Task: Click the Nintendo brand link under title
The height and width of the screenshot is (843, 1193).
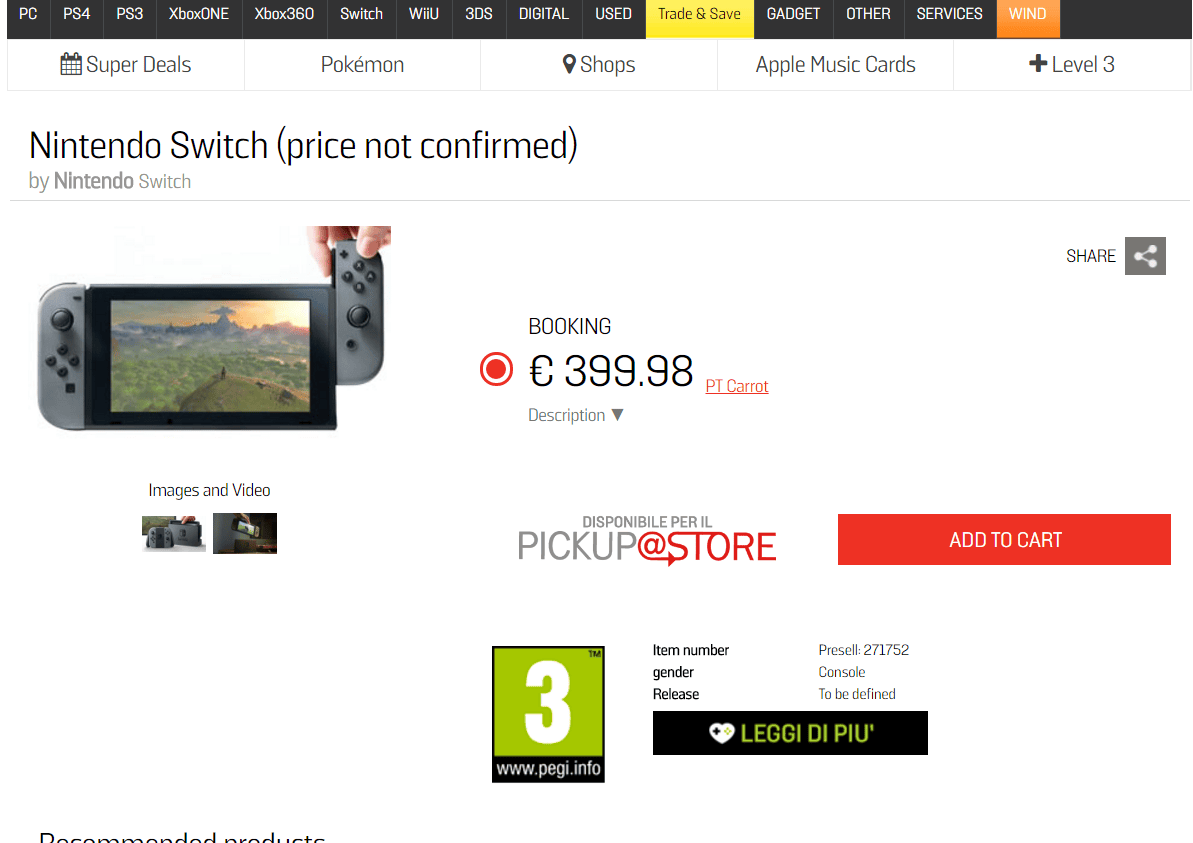Action: [94, 181]
